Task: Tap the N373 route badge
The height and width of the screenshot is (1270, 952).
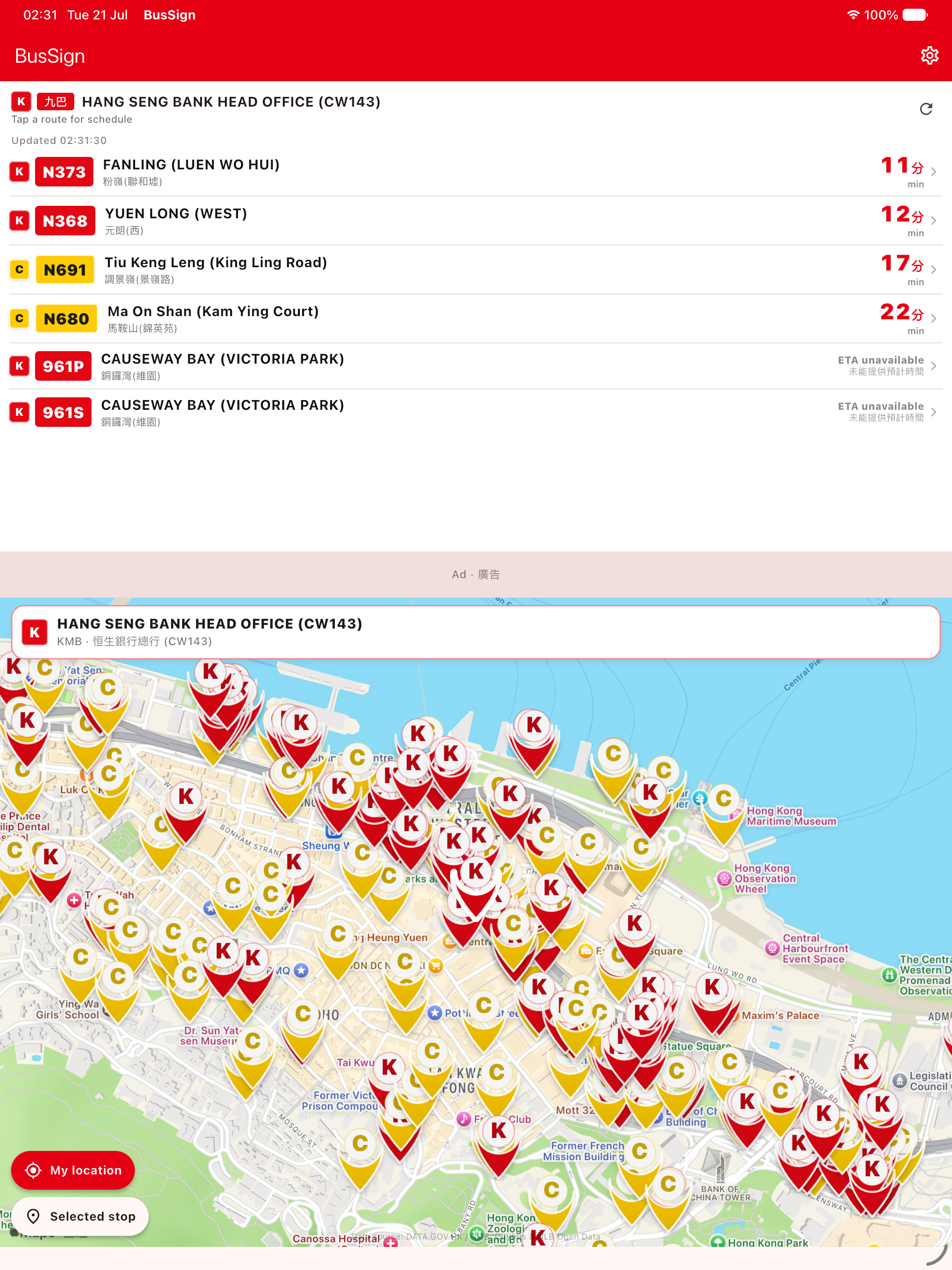Action: tap(64, 172)
